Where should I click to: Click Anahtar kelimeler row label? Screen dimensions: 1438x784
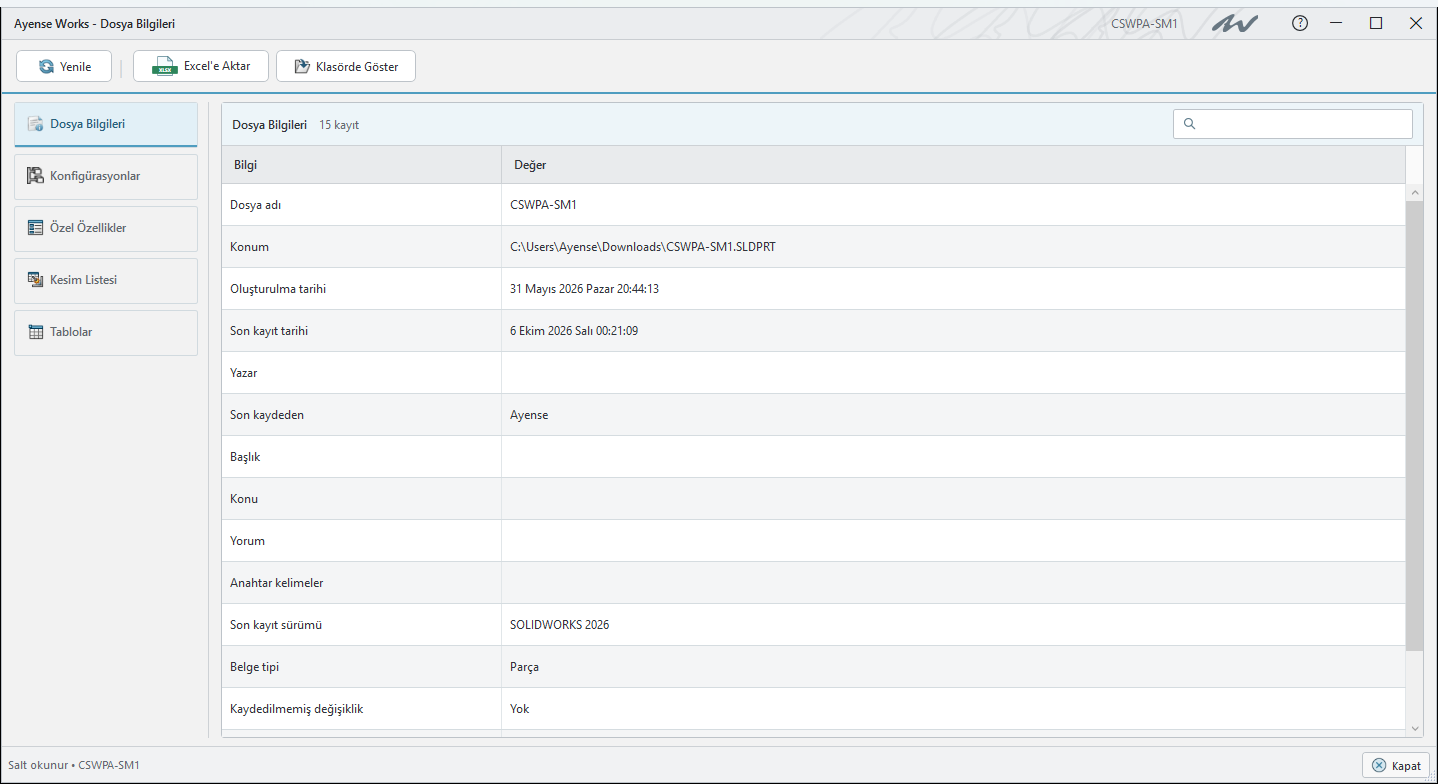tap(277, 583)
